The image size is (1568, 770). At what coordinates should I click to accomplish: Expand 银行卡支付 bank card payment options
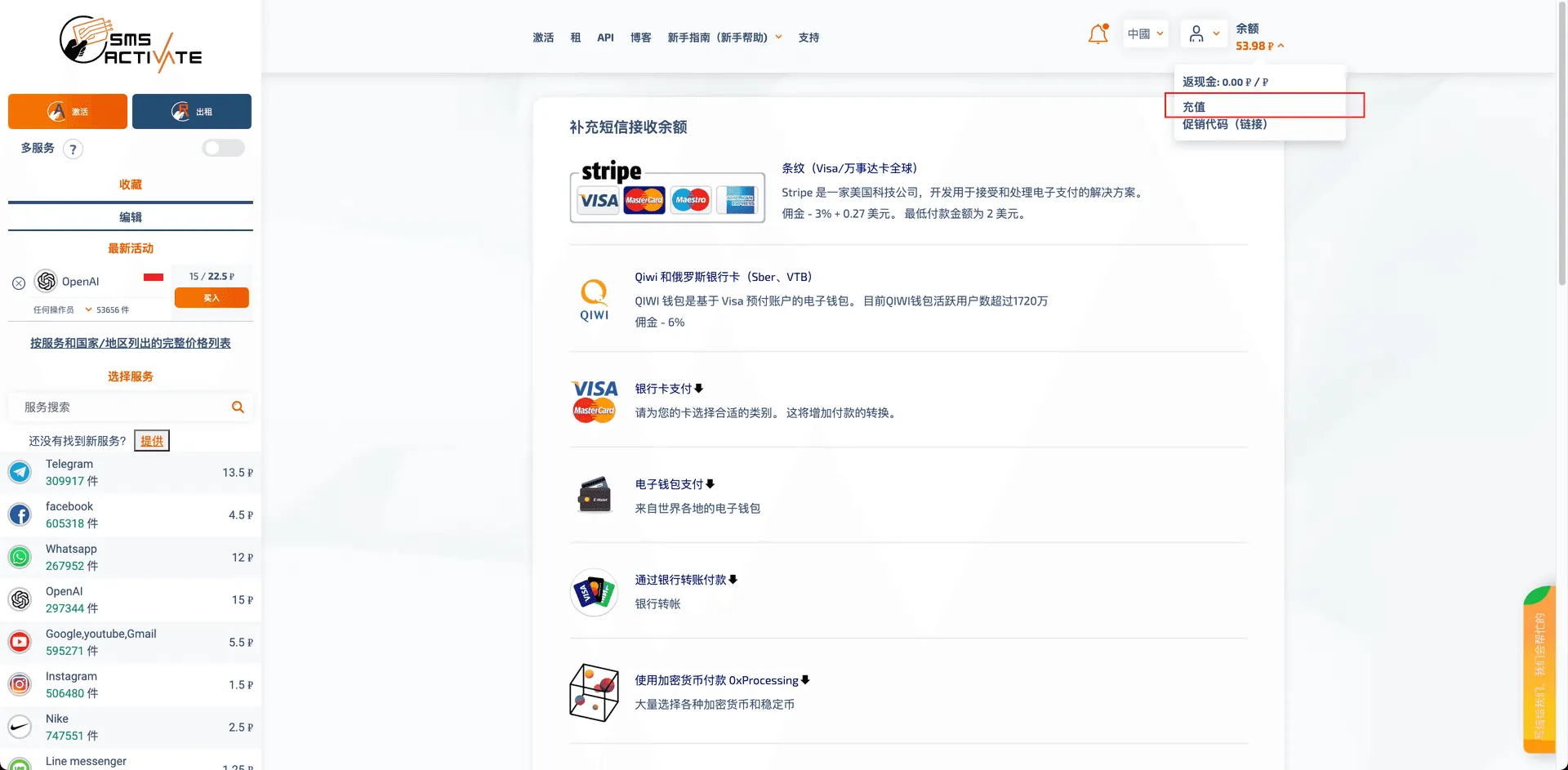pos(669,389)
